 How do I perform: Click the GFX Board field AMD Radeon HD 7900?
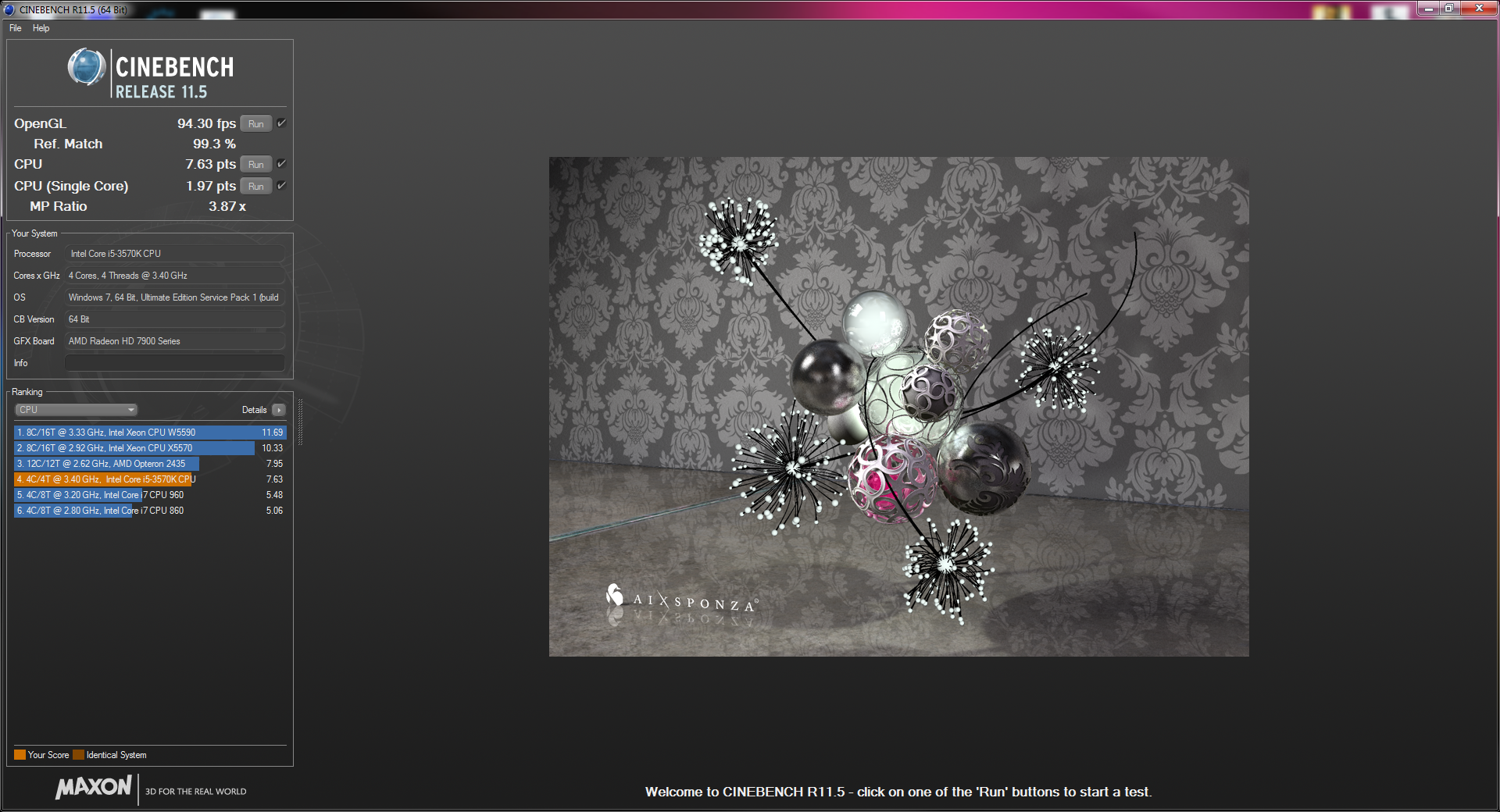175,341
